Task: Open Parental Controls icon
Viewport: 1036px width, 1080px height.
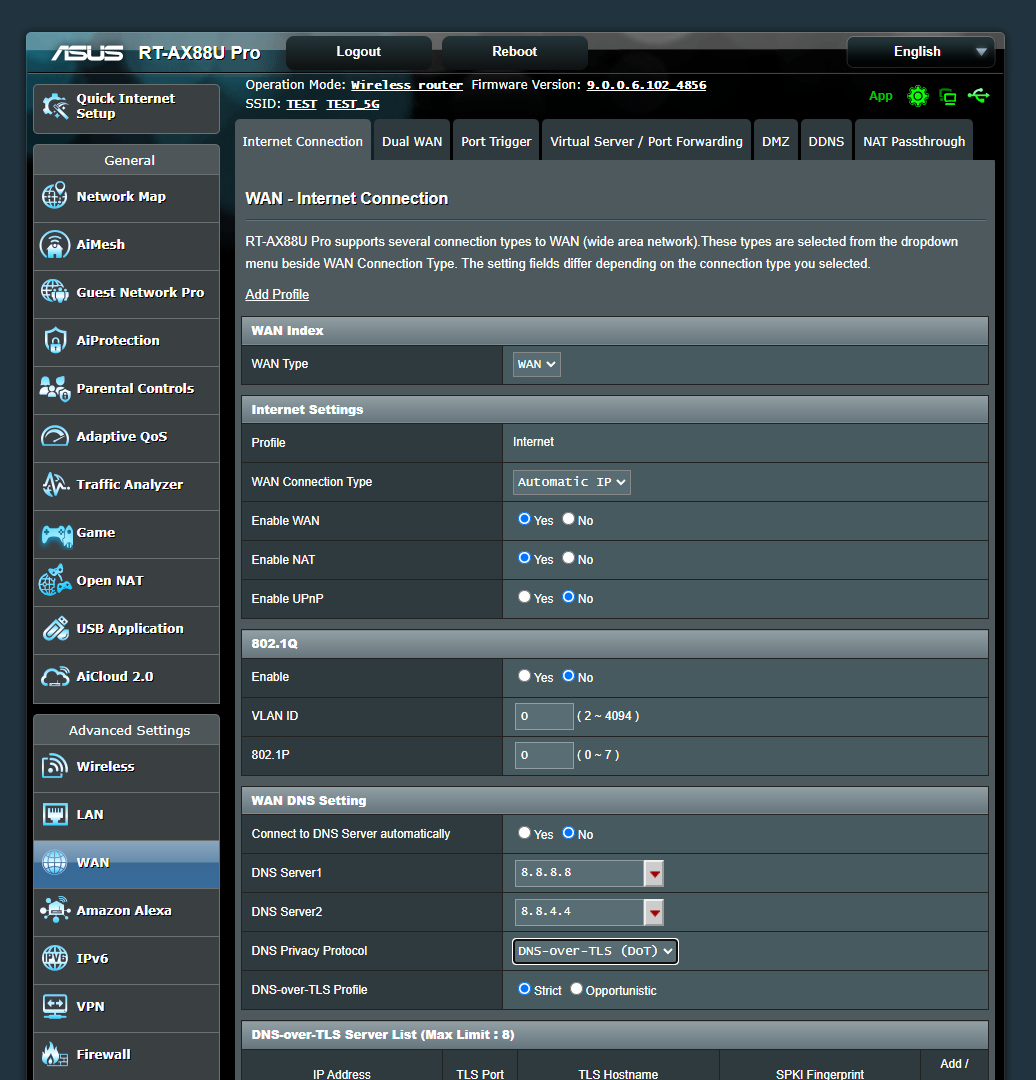Action: pyautogui.click(x=55, y=388)
